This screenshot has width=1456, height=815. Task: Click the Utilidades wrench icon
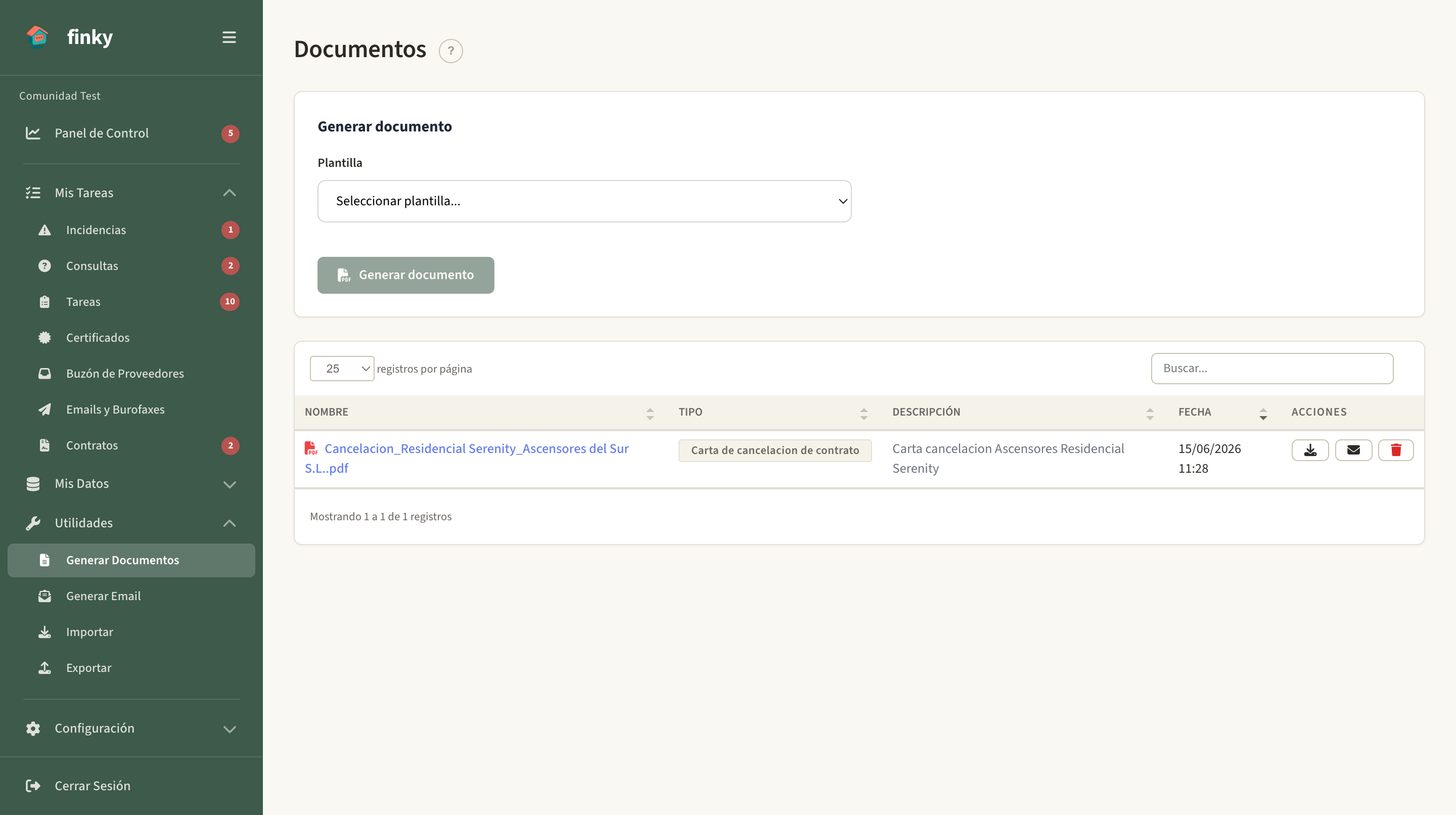[33, 523]
